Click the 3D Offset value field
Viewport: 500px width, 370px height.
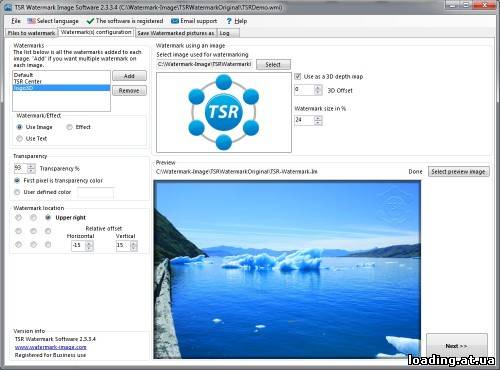pos(304,90)
